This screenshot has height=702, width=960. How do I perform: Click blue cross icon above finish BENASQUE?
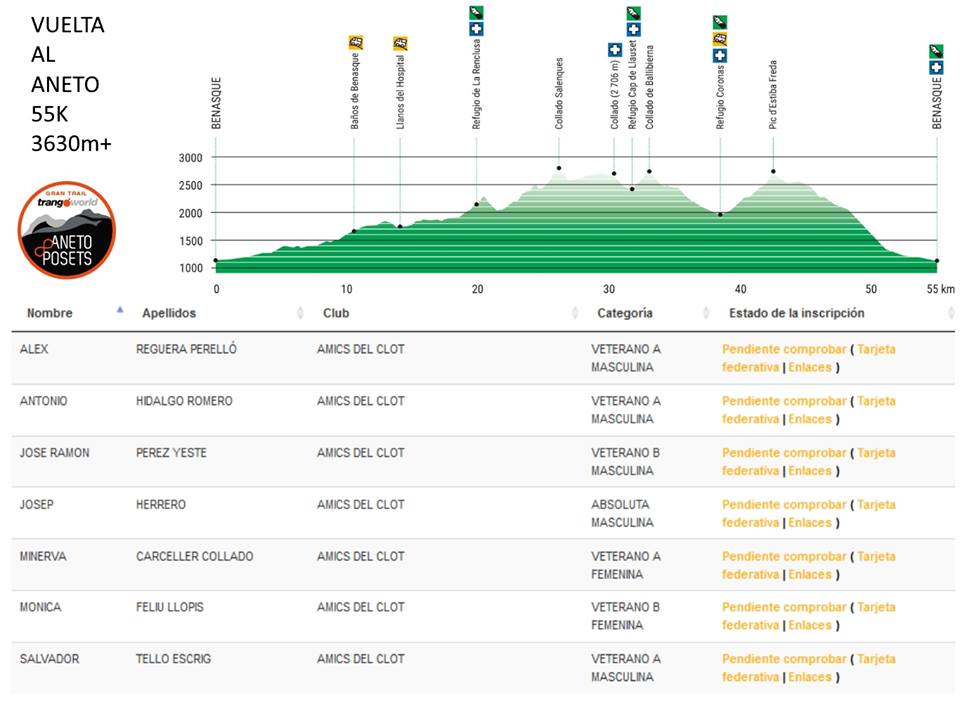[936, 67]
